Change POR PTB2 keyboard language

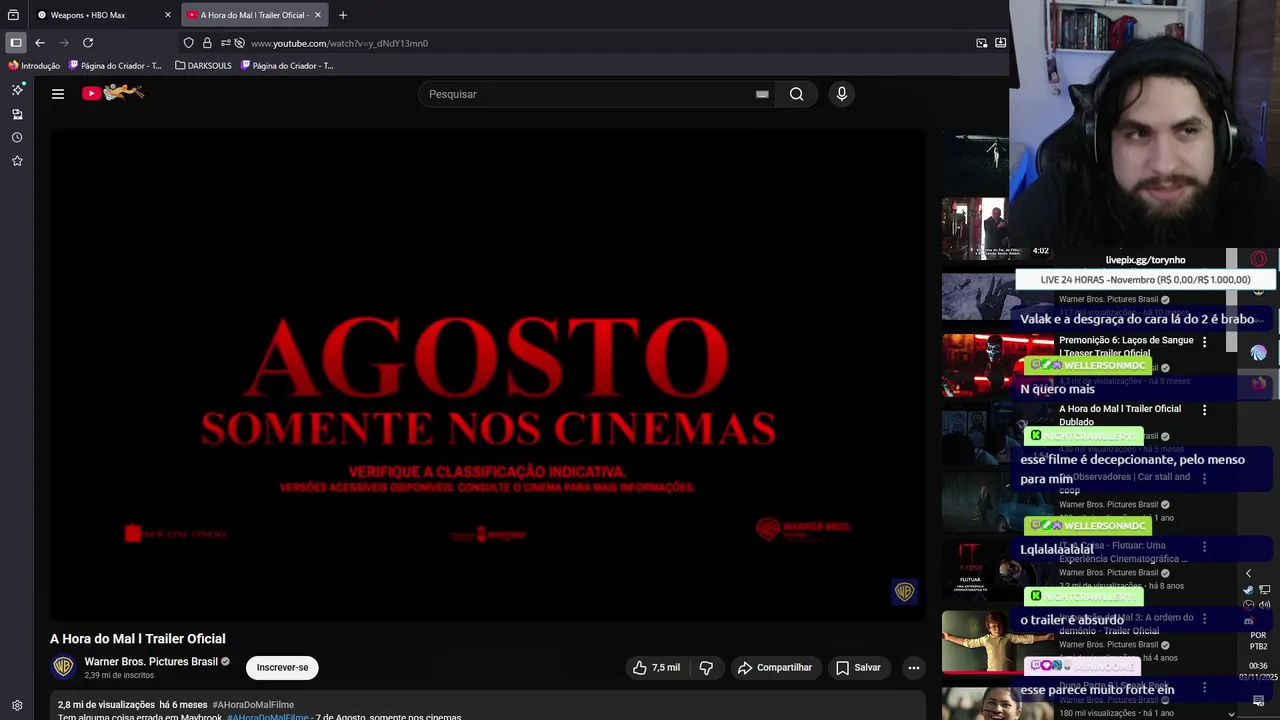click(1258, 640)
